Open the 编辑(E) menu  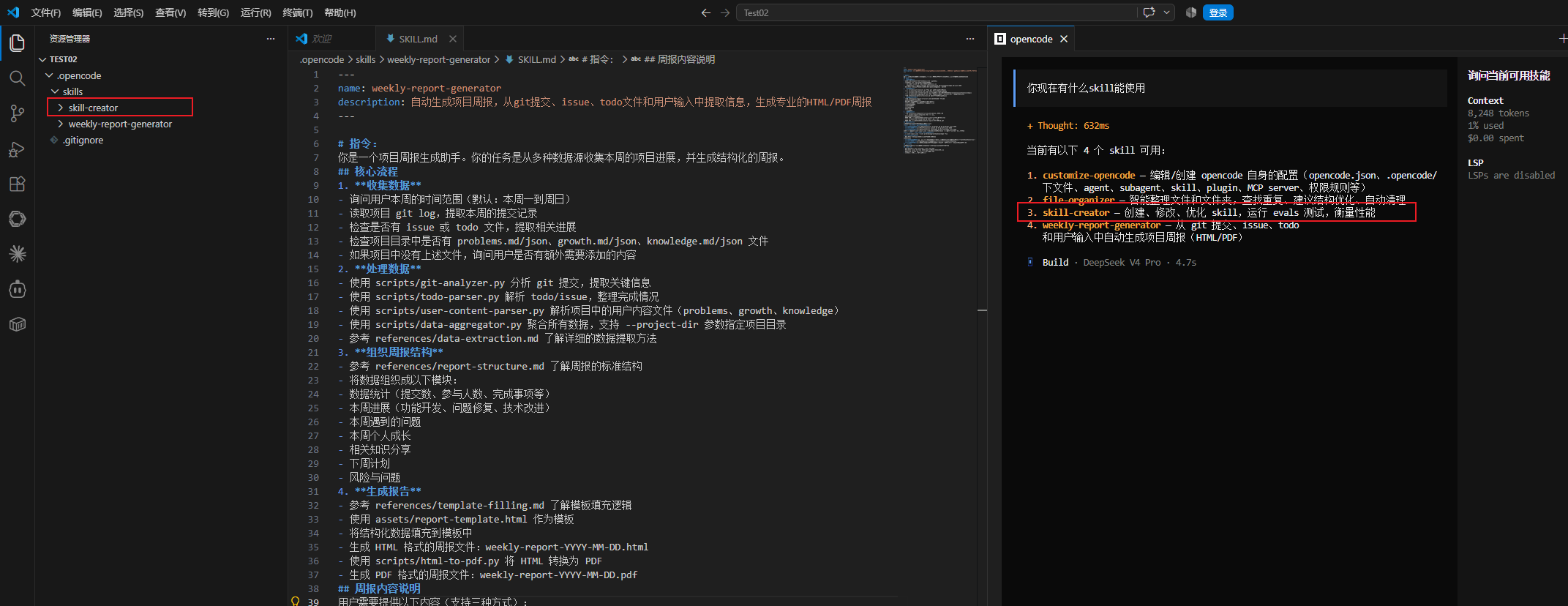point(87,12)
